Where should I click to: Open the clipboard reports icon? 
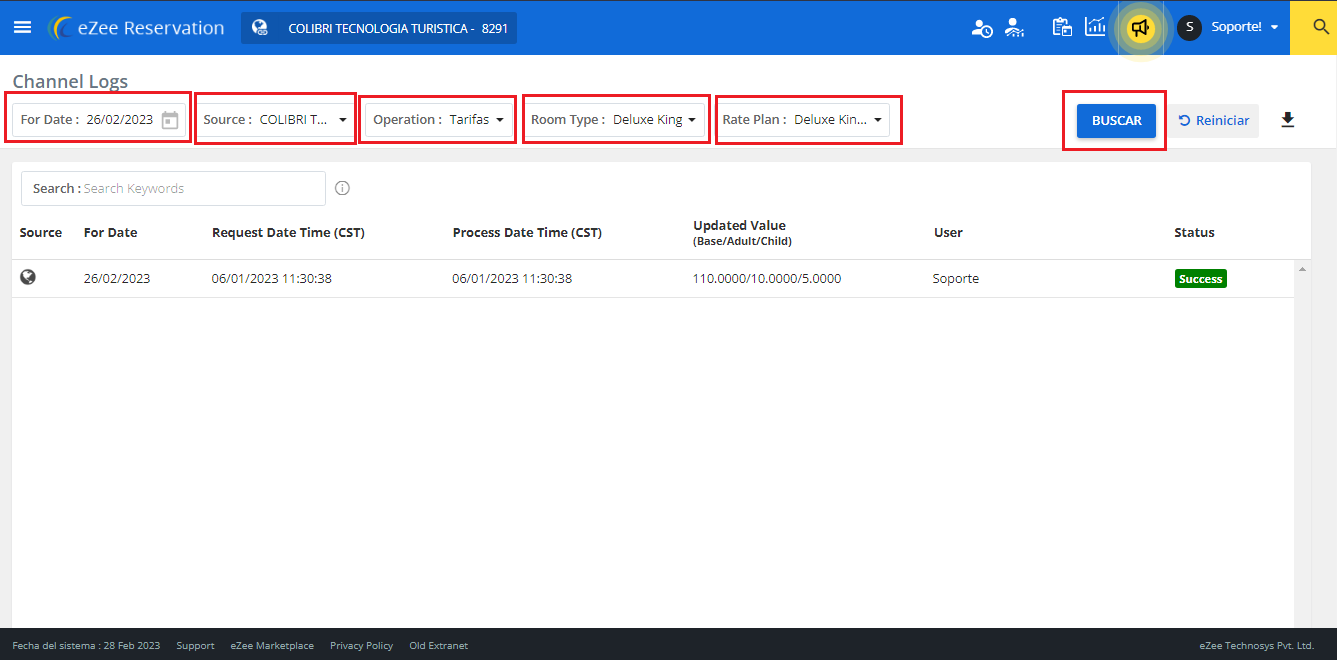point(1062,27)
